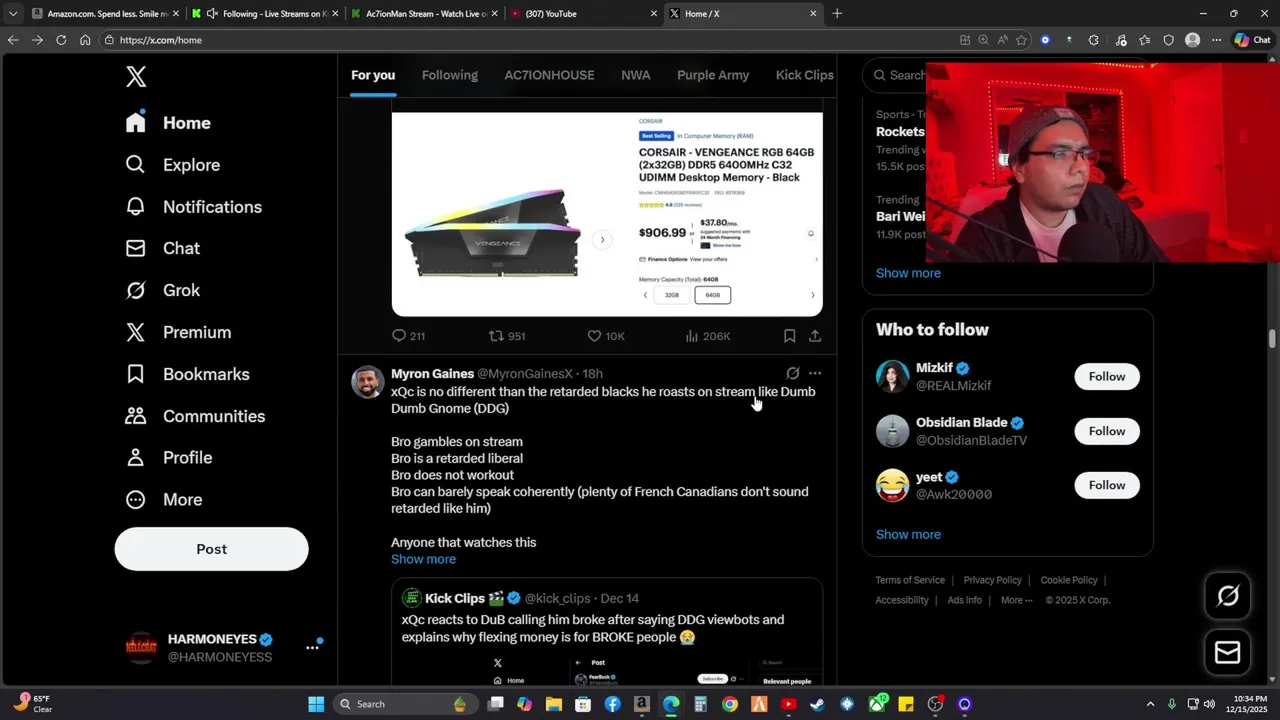Open floating messages button at bottom right
1280x720 pixels.
(x=1228, y=653)
